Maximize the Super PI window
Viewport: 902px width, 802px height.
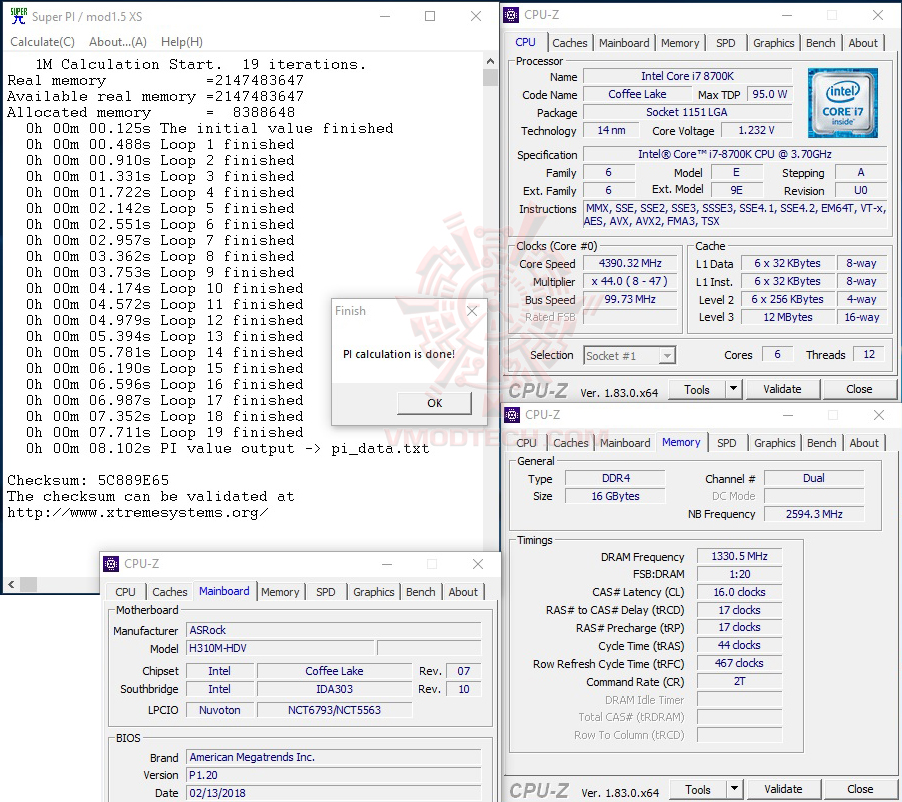430,16
